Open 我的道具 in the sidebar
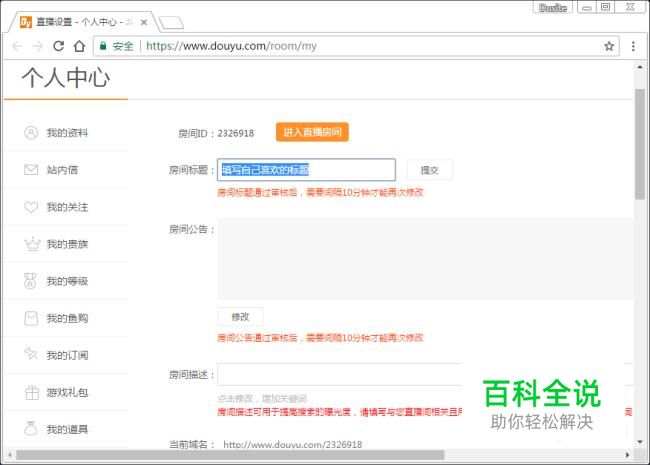Image resolution: width=650 pixels, height=465 pixels. 66,429
